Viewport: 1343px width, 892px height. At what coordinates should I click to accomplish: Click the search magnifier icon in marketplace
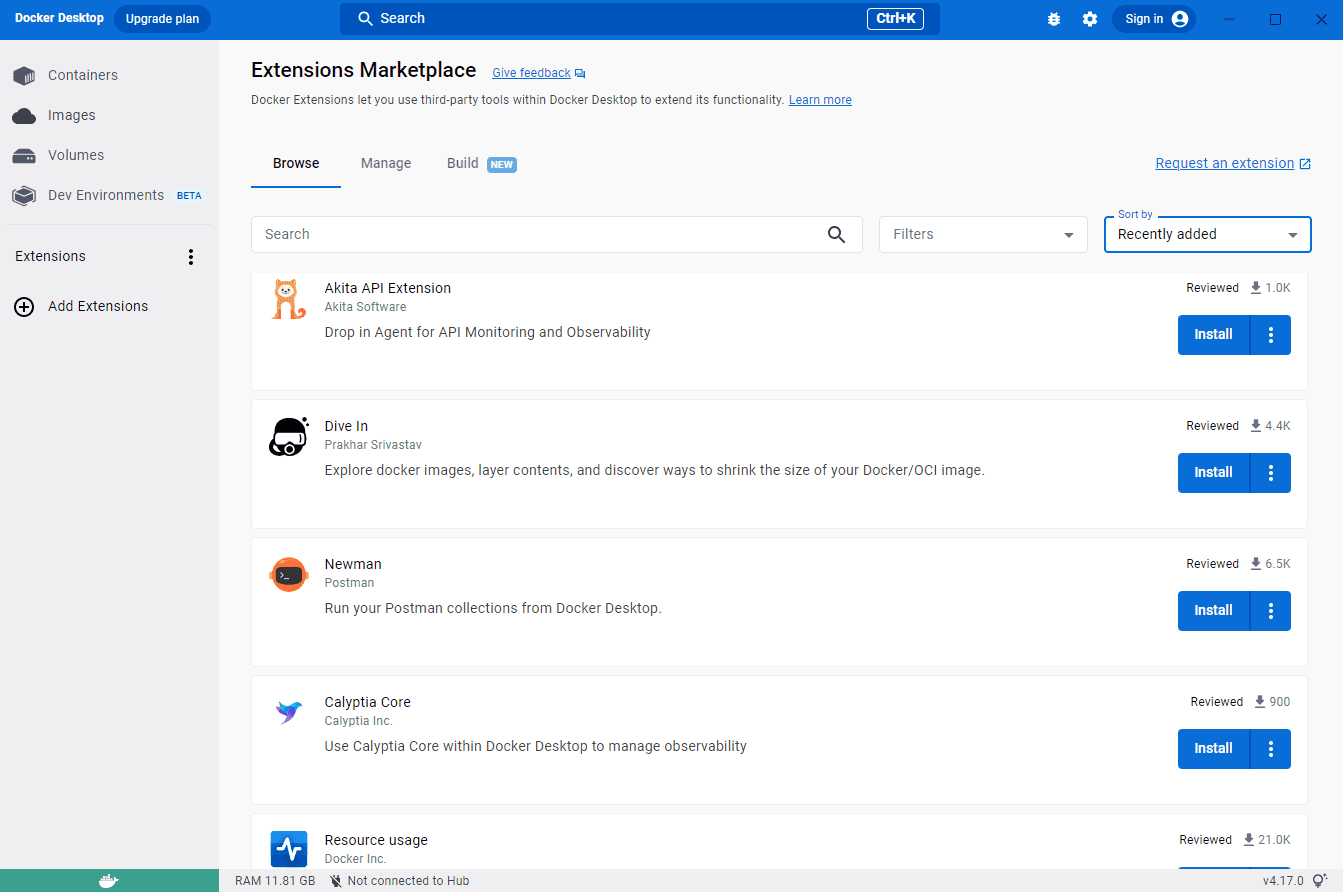(836, 234)
